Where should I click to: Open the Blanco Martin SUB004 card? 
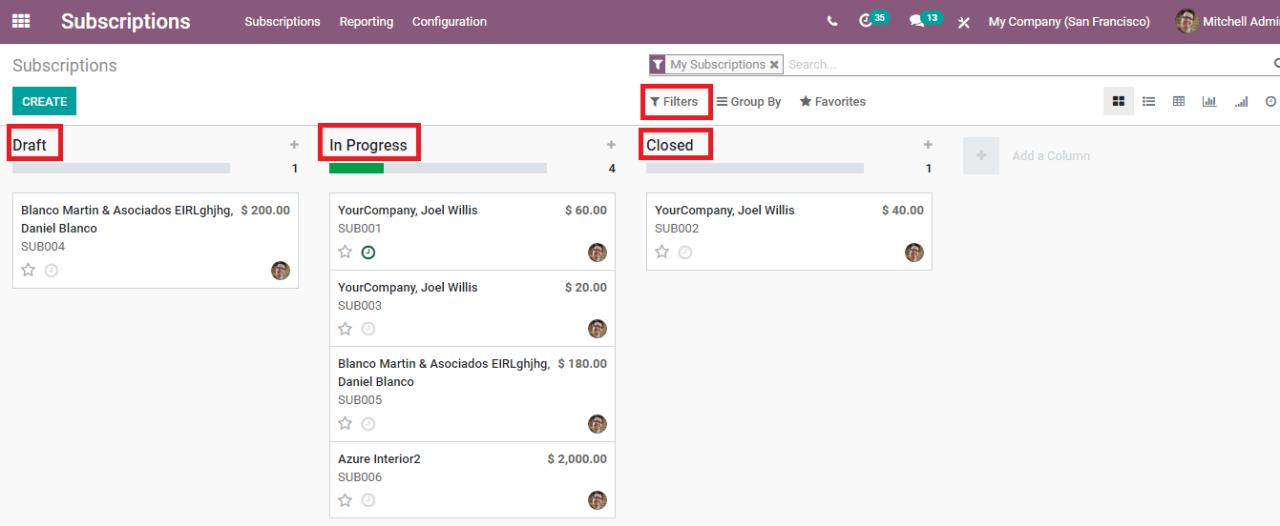155,240
